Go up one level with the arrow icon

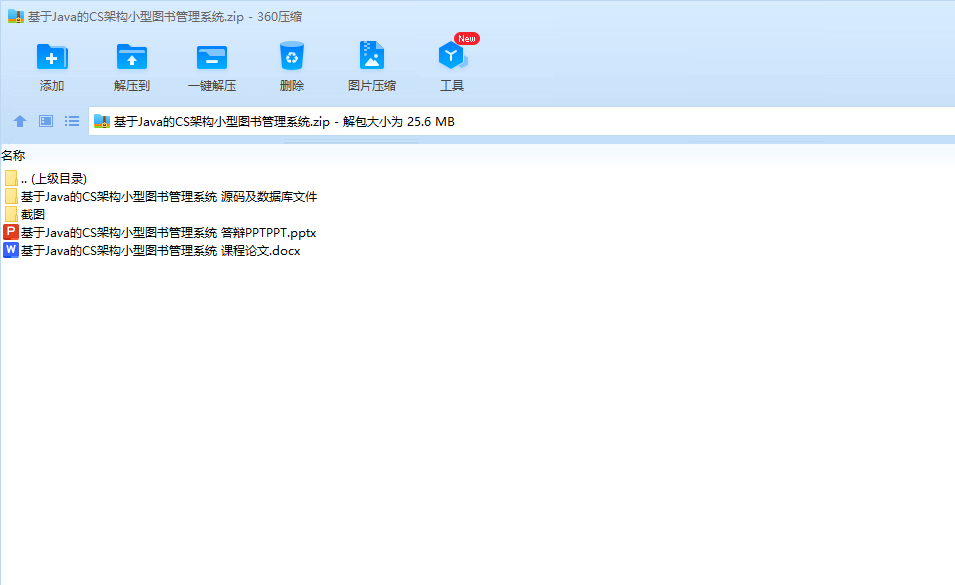(x=19, y=121)
